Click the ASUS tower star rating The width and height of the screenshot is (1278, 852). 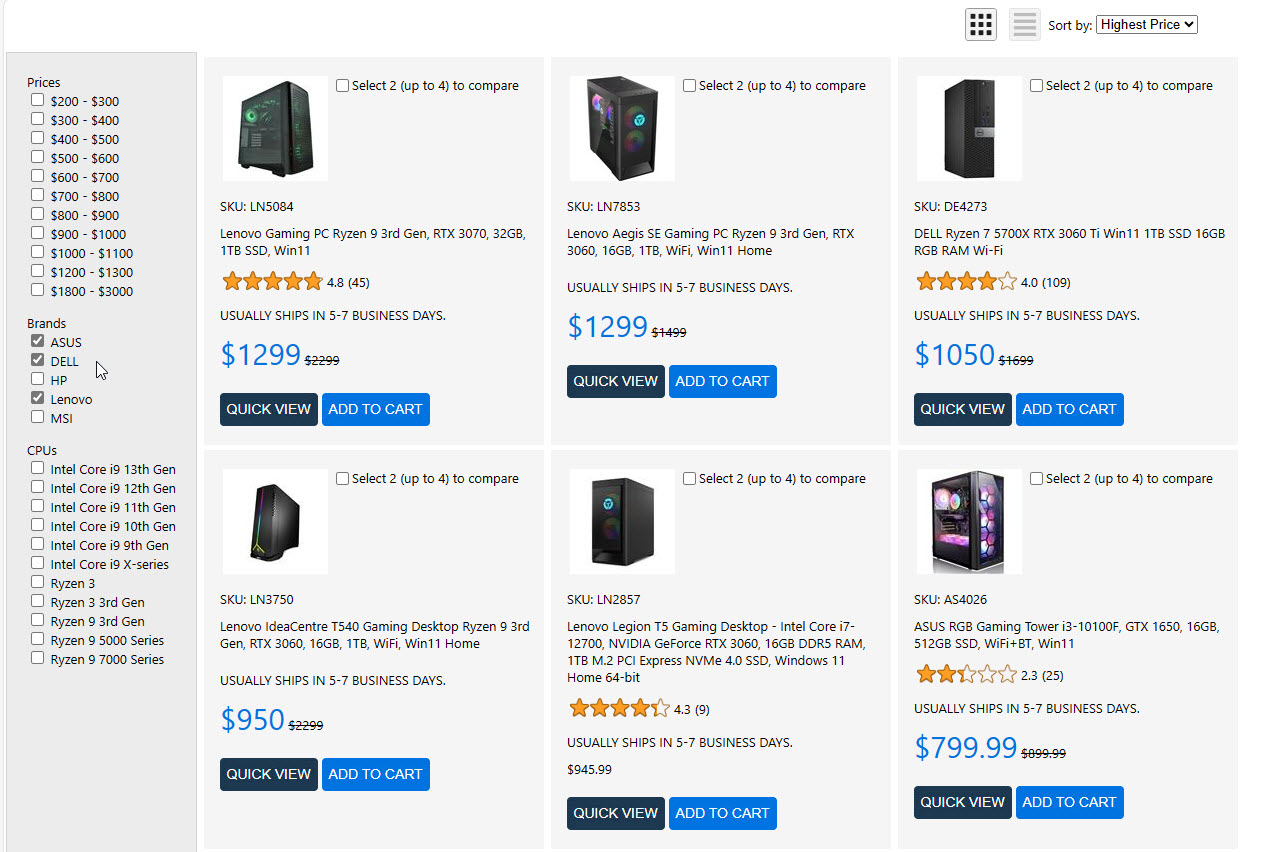[x=966, y=675]
